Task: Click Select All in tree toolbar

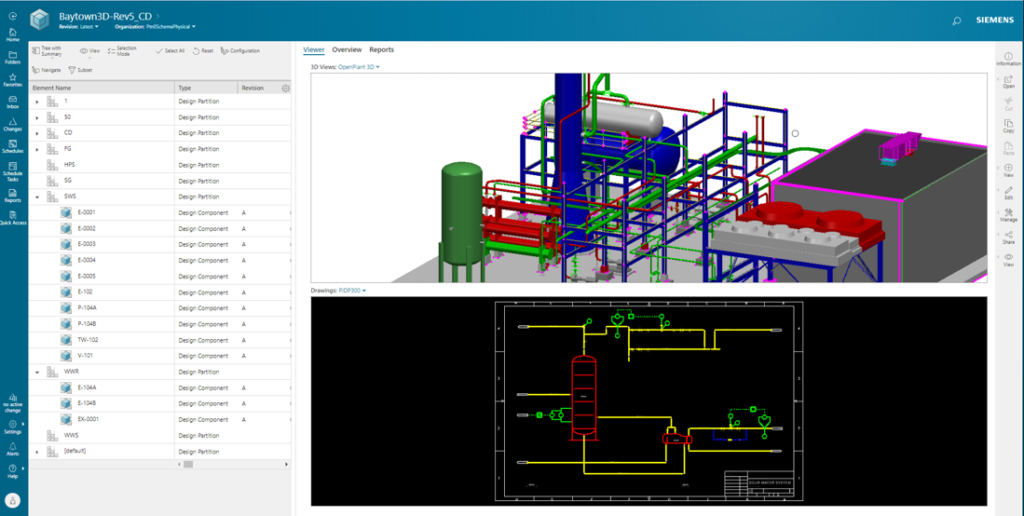Action: tap(170, 51)
